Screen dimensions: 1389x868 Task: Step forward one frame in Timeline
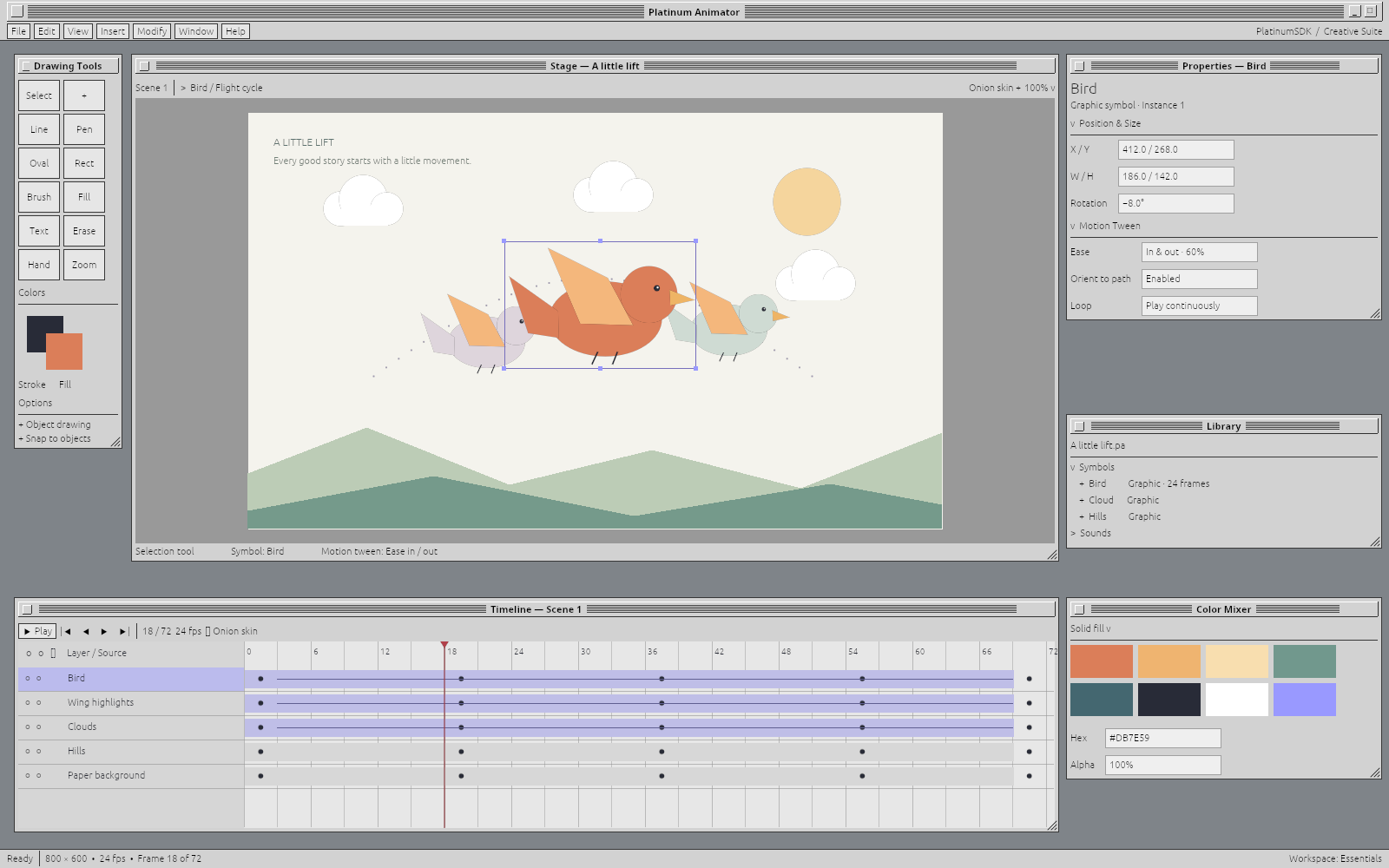coord(104,631)
